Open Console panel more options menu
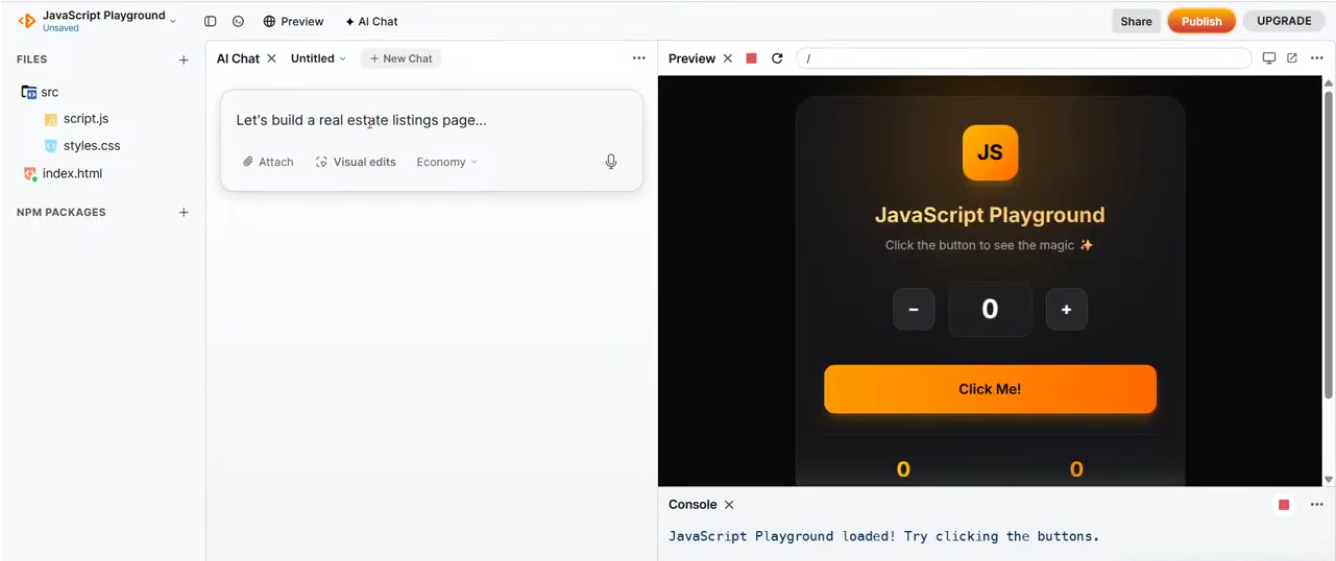Viewport: 1336px width, 561px height. [x=1316, y=505]
